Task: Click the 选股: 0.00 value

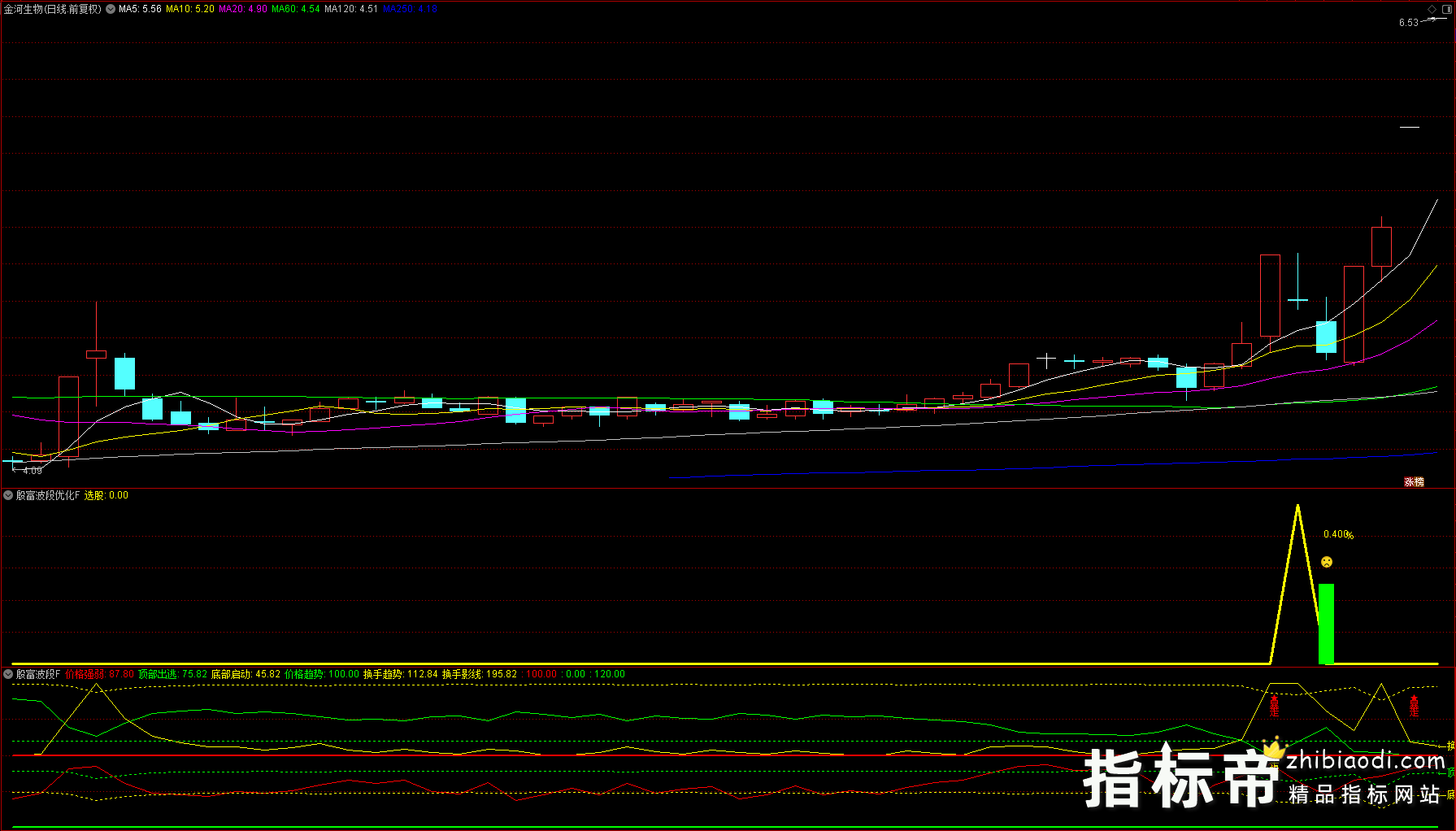Action: [106, 495]
